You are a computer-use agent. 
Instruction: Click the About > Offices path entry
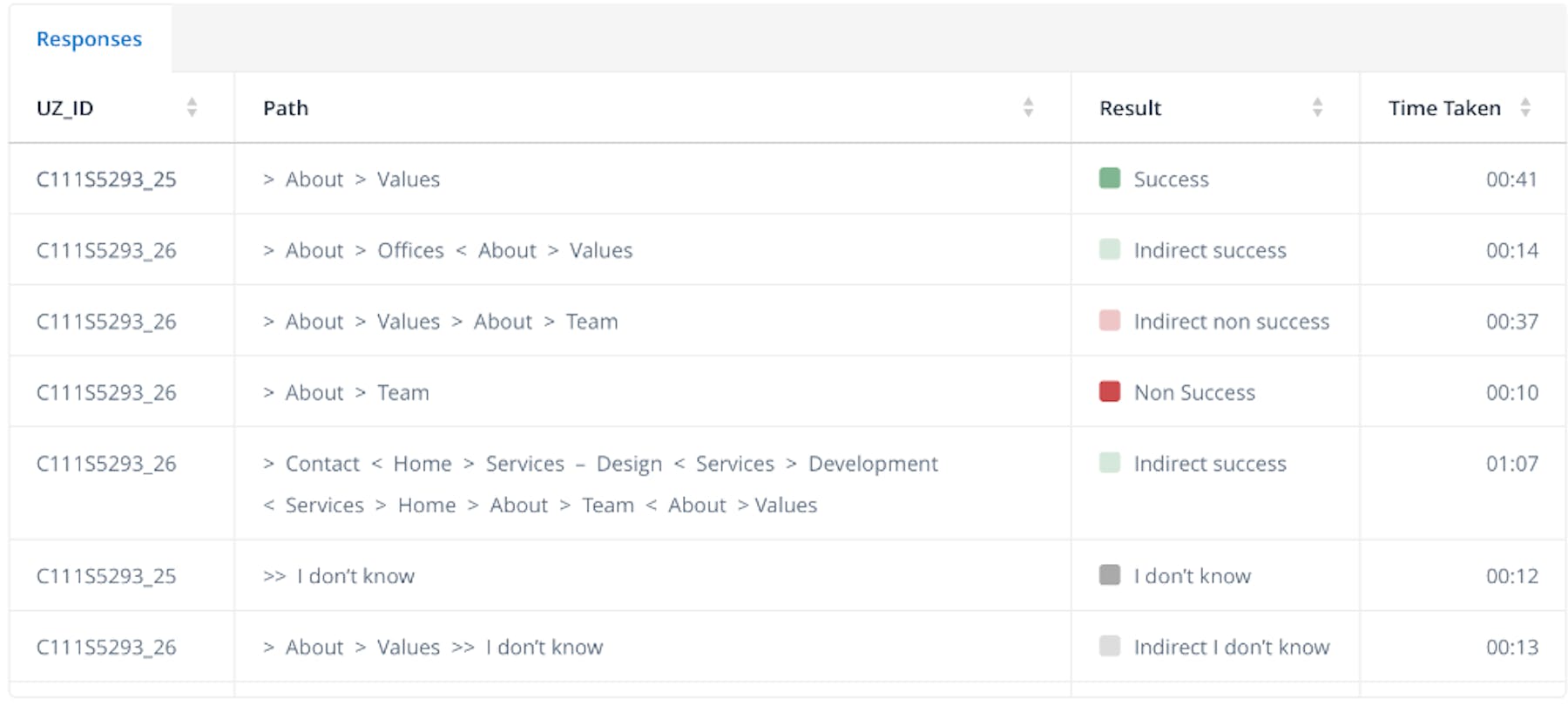(x=448, y=251)
